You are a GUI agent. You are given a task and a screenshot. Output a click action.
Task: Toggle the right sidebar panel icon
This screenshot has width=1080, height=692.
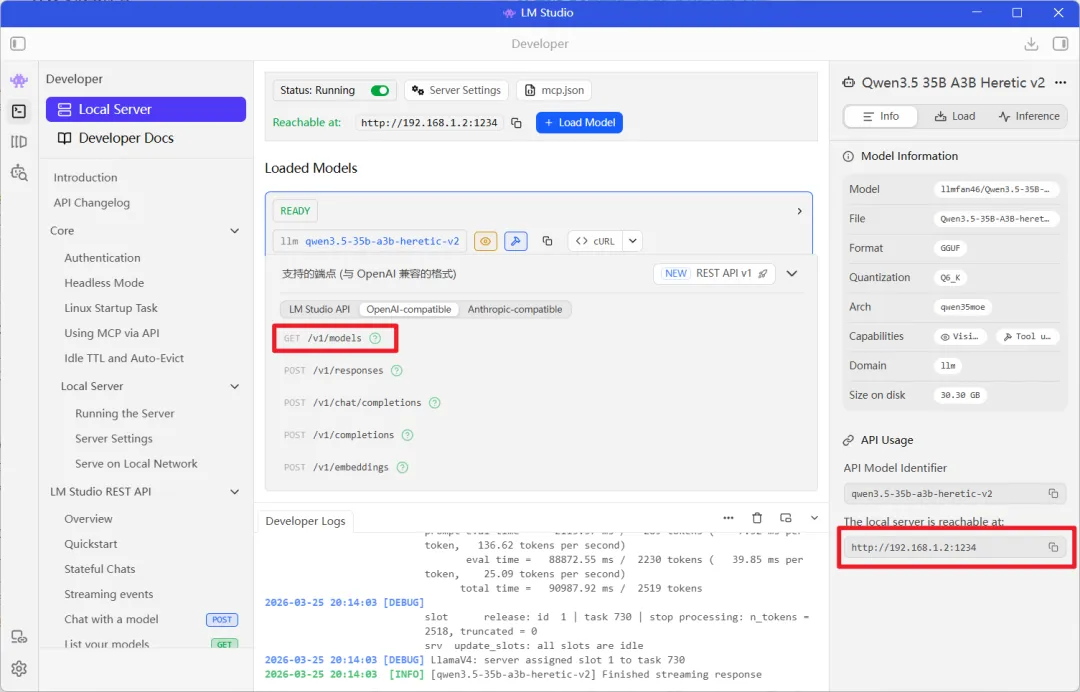(1060, 44)
